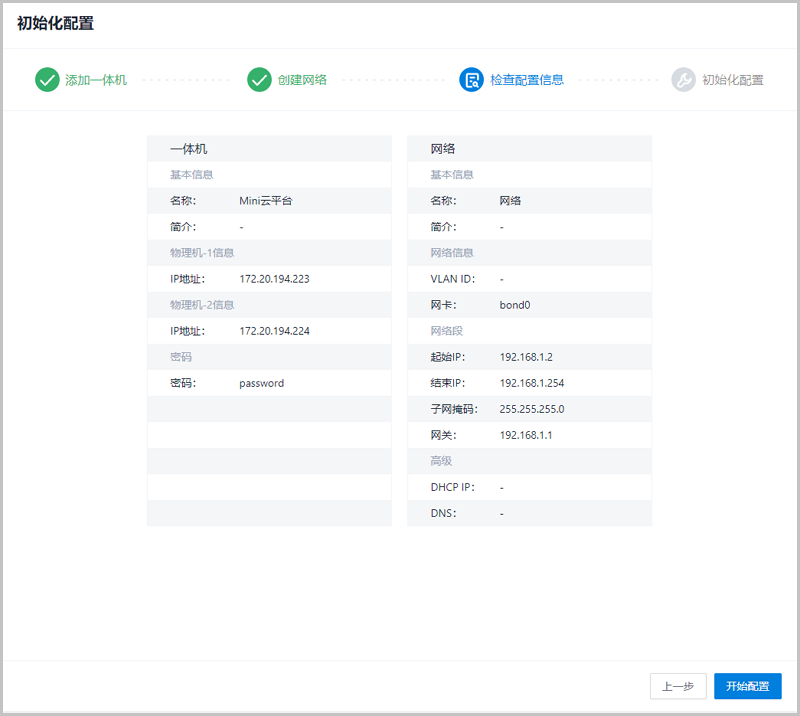Click physical machine 1 IP 172.20.194.223

(x=274, y=279)
